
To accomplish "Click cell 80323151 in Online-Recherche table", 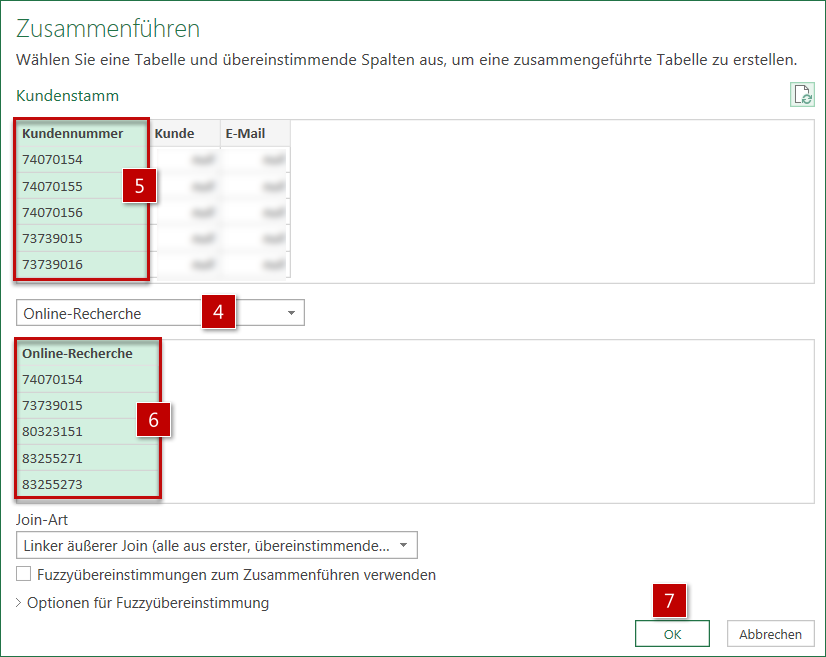I will (88, 432).
